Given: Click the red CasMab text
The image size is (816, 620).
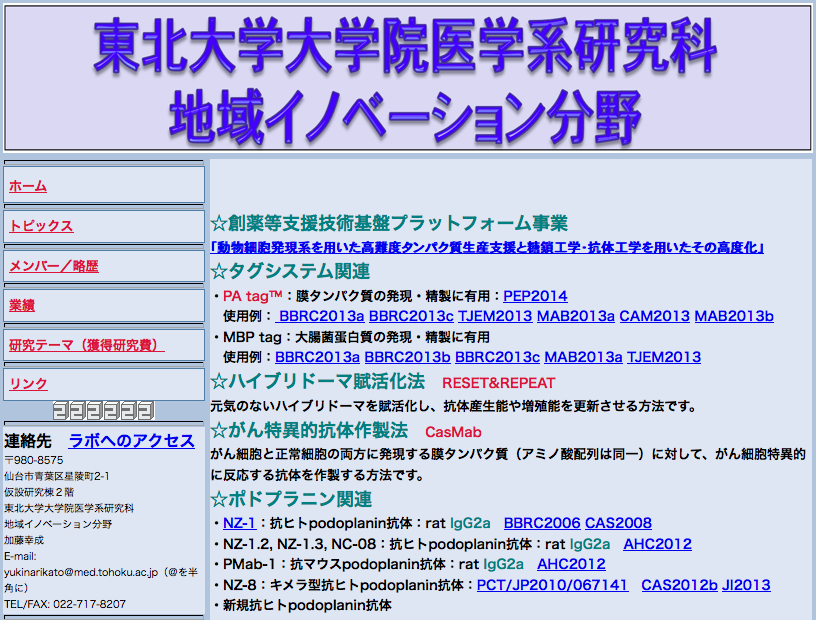Looking at the screenshot, I should (453, 432).
